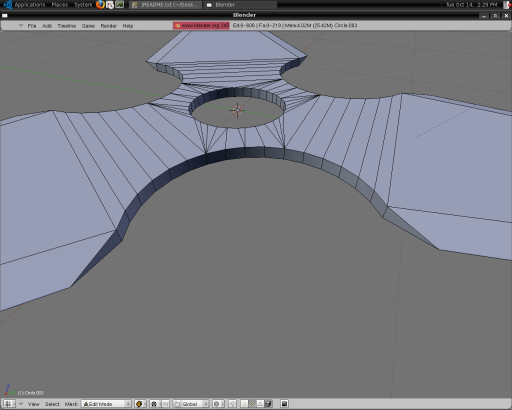Image resolution: width=512 pixels, height=410 pixels.
Task: Open the terminal launcher icon
Action: (120, 4)
